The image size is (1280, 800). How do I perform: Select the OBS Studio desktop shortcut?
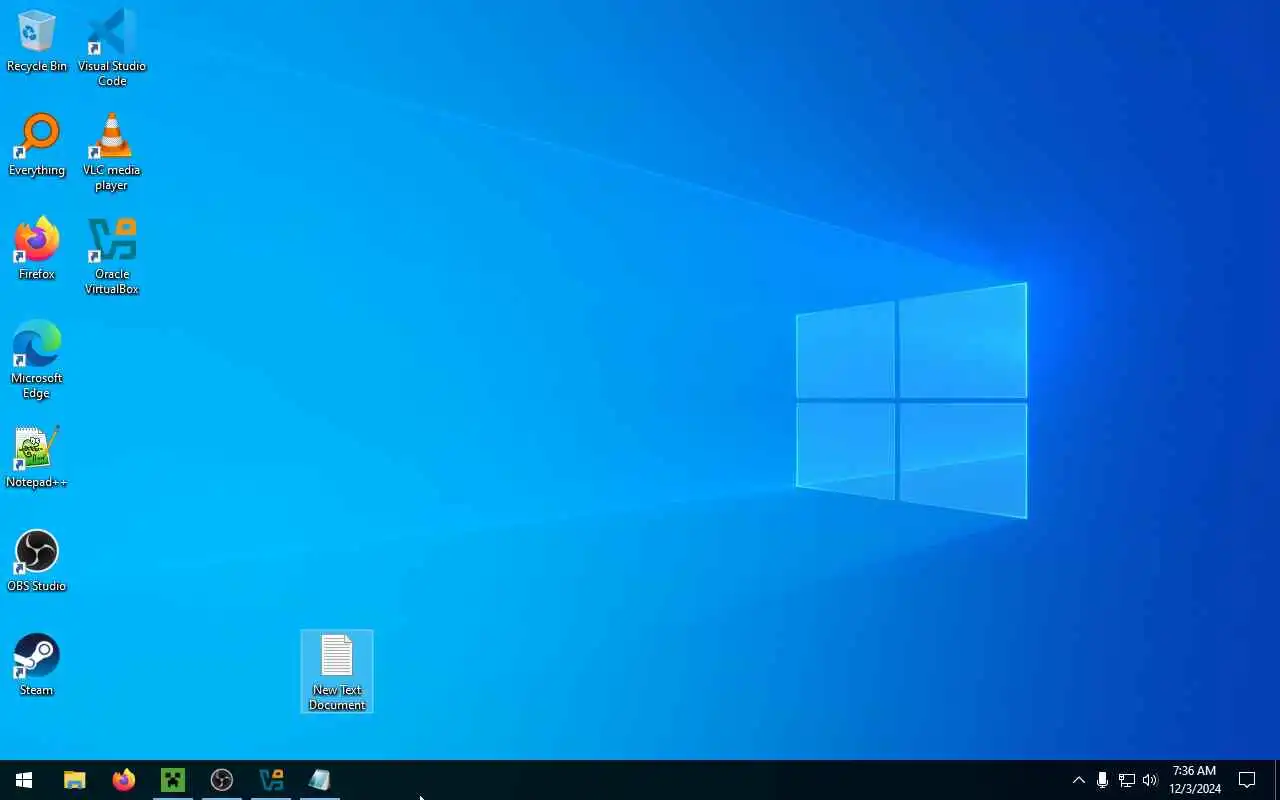point(37,561)
